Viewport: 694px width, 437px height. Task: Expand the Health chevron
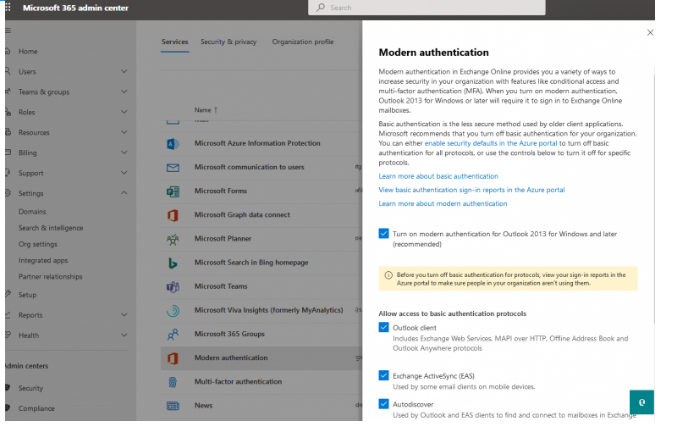pos(124,335)
